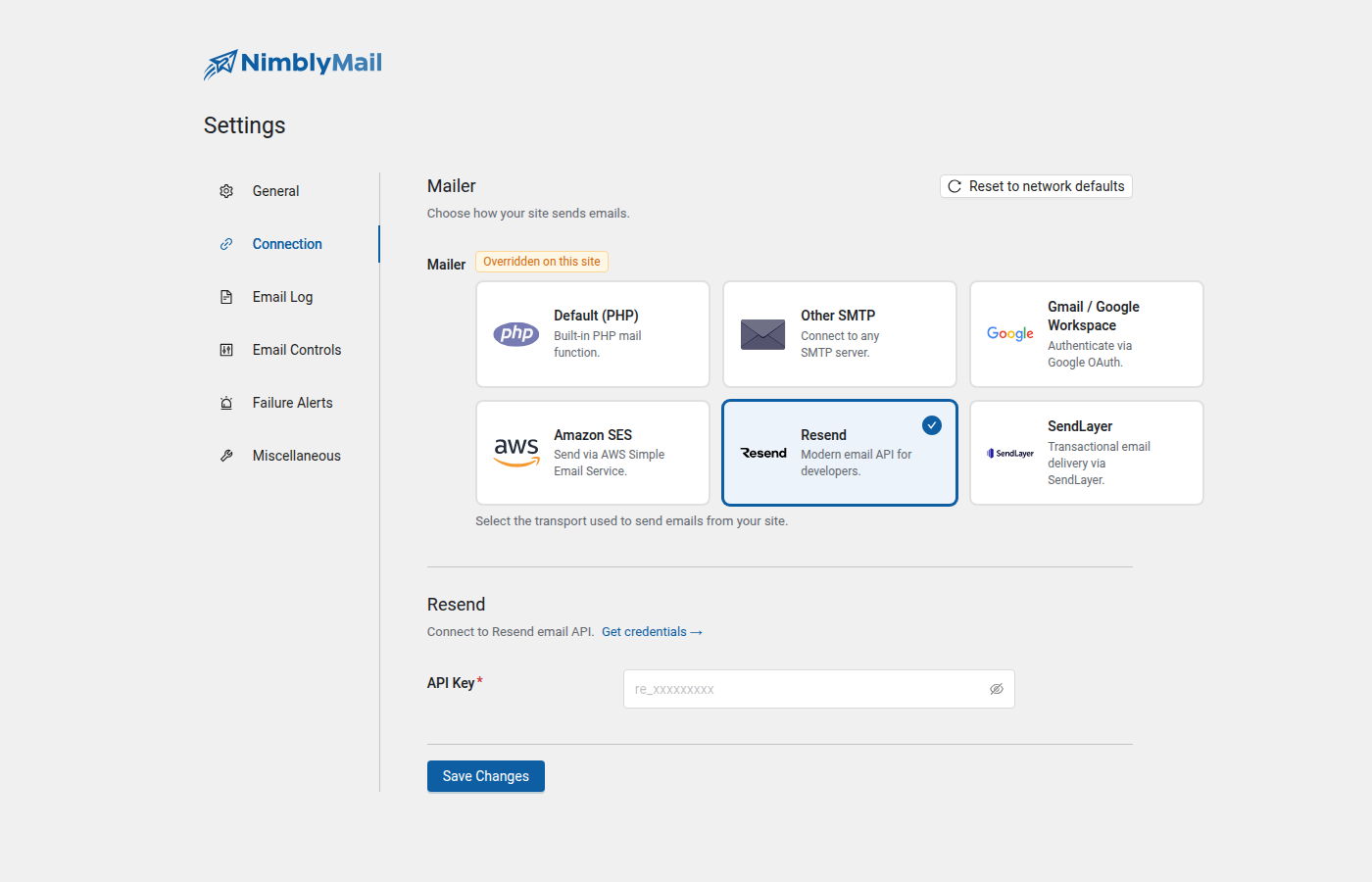The width and height of the screenshot is (1372, 882).
Task: Open the General settings tab
Action: tap(292, 191)
